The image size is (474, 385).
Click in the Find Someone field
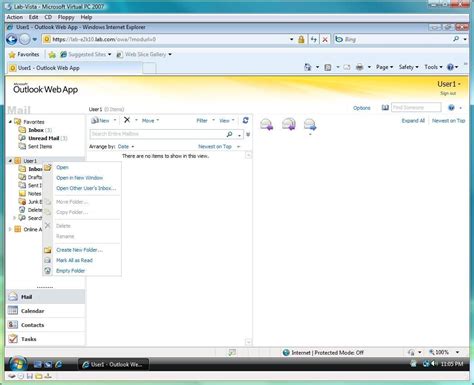(416, 107)
